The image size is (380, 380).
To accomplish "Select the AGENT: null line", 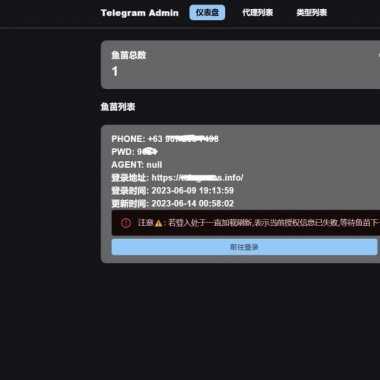I will pos(137,165).
